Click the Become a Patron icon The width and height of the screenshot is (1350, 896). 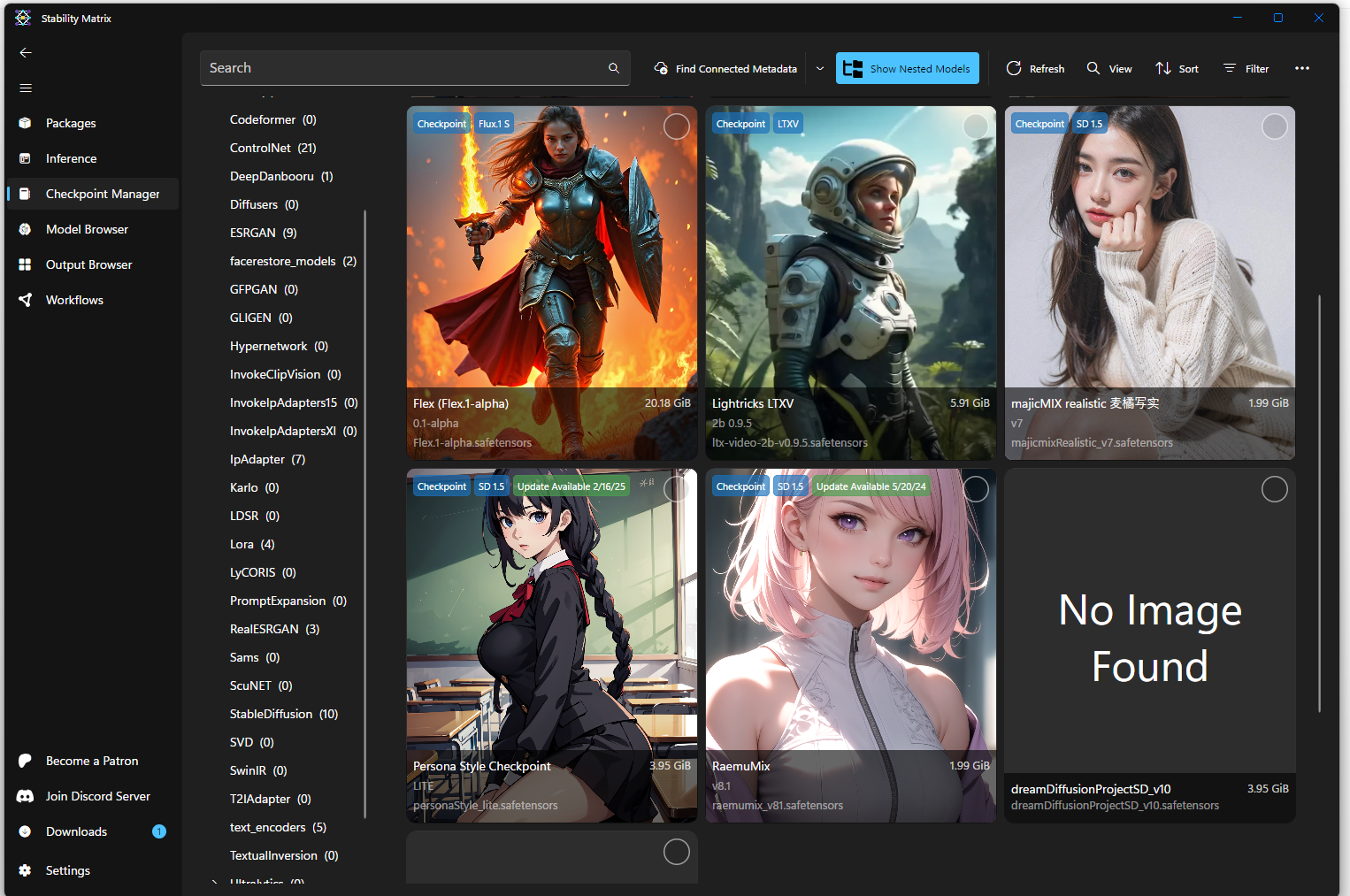tap(25, 761)
